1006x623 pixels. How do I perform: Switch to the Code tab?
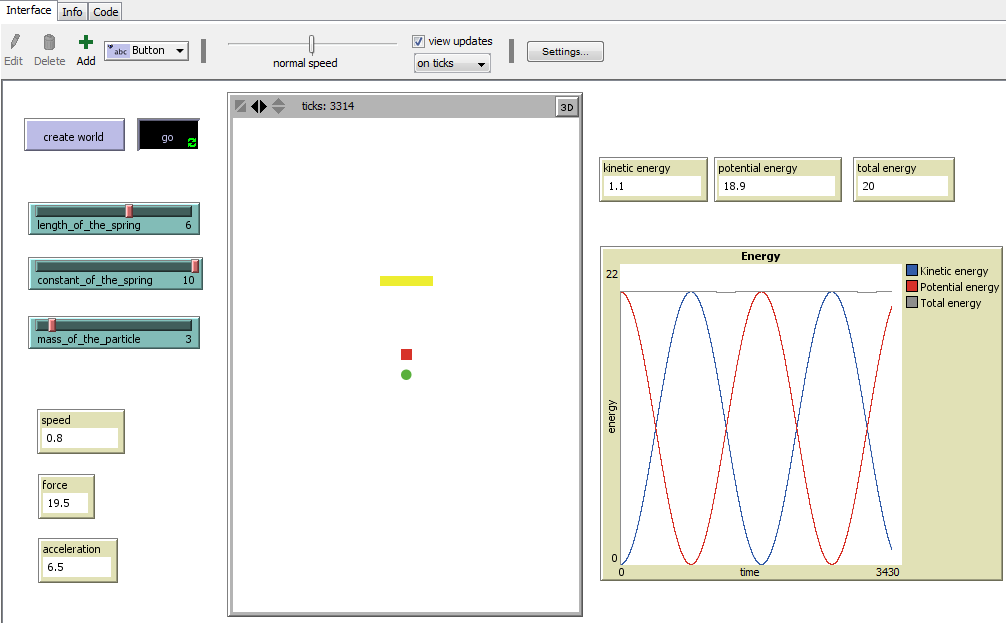[105, 11]
